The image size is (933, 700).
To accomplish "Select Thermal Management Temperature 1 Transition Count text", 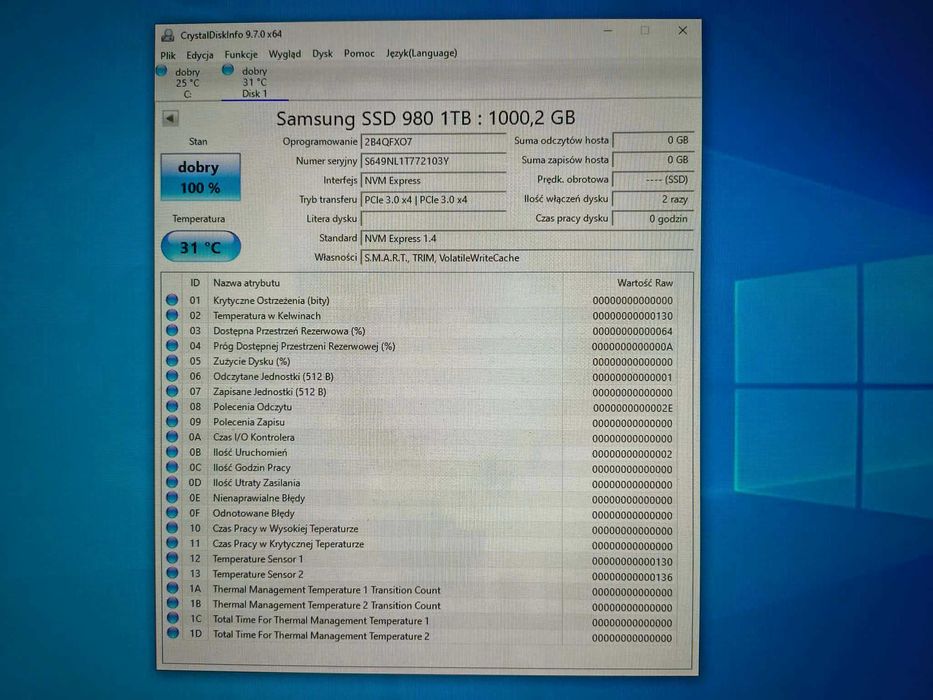I will coord(327,590).
